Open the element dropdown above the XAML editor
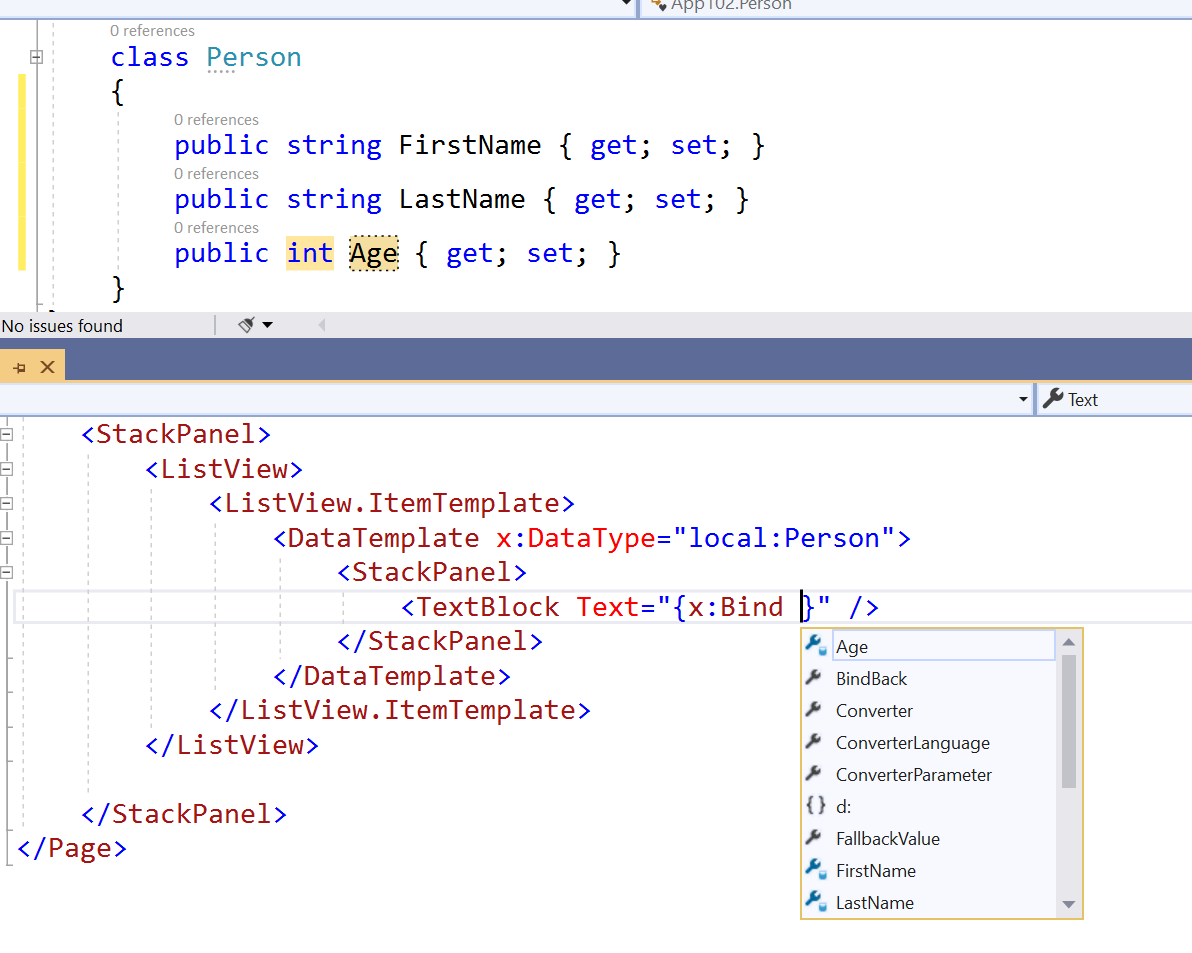 click(1022, 399)
